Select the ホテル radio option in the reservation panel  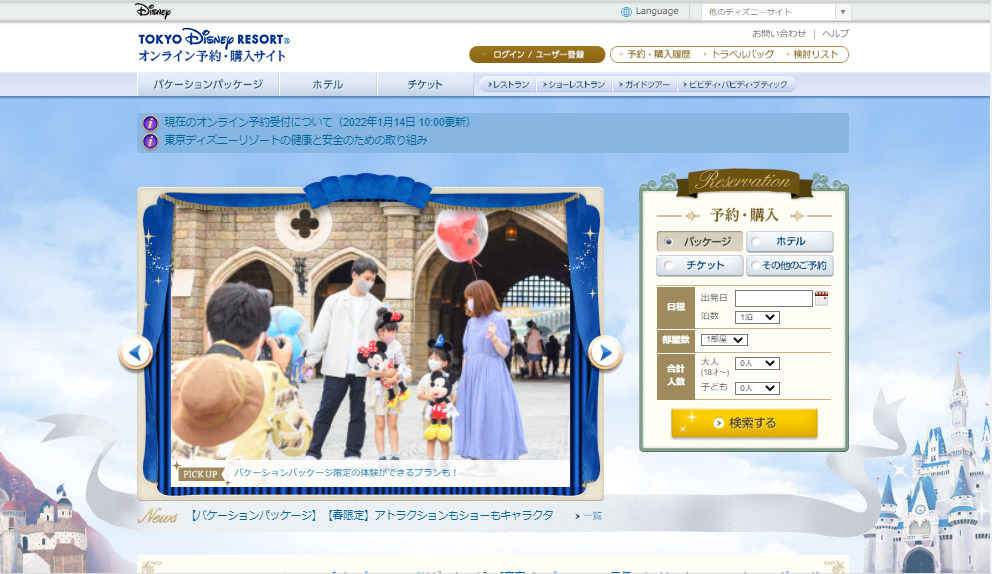790,241
